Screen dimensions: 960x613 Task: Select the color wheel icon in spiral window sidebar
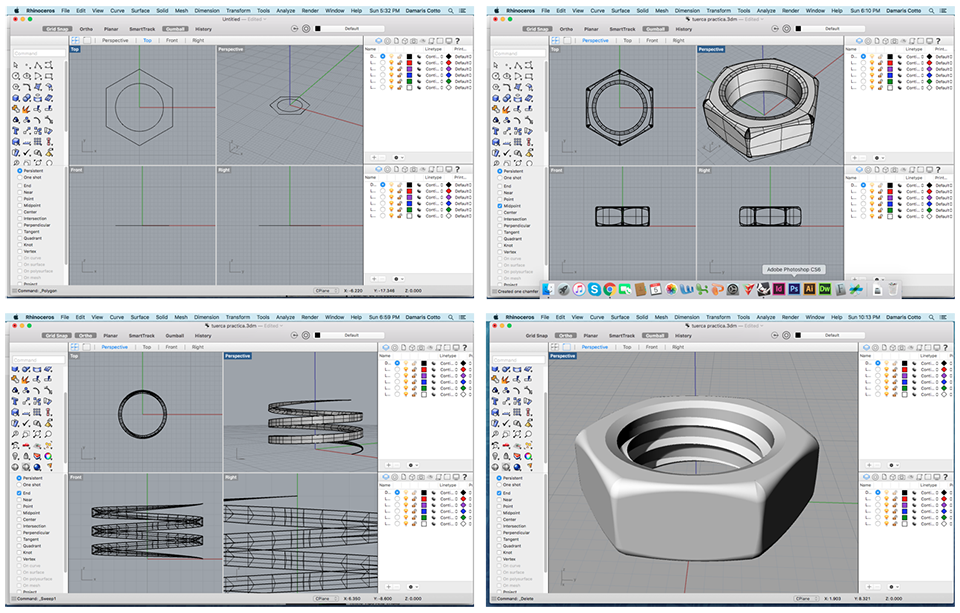coord(48,456)
